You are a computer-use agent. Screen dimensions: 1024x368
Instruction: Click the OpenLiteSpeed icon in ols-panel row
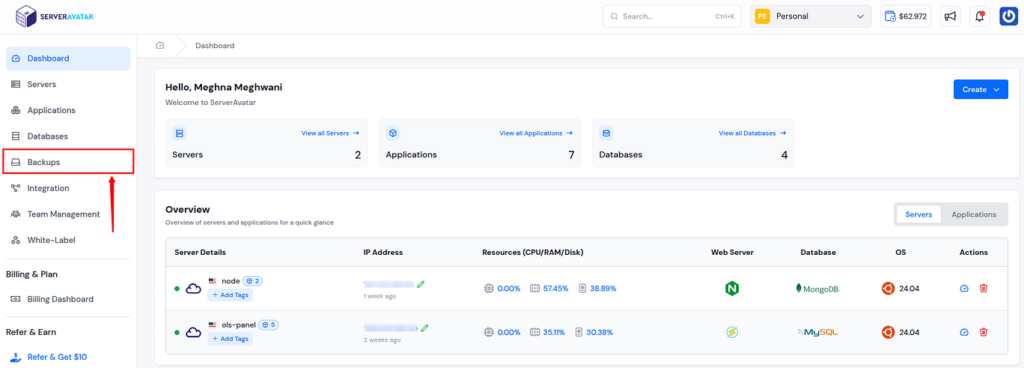tap(732, 332)
